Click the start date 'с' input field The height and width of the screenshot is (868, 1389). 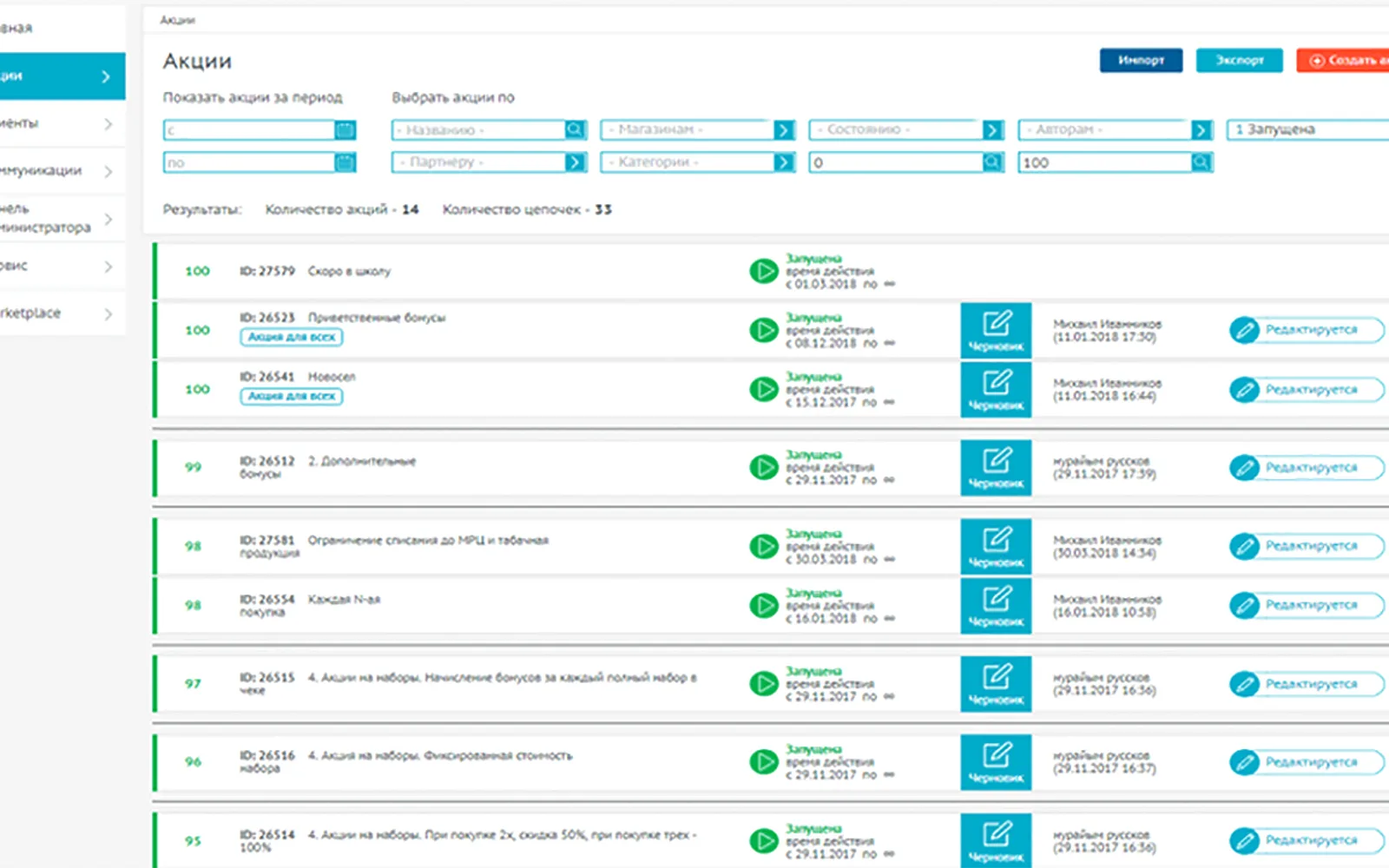pos(249,130)
